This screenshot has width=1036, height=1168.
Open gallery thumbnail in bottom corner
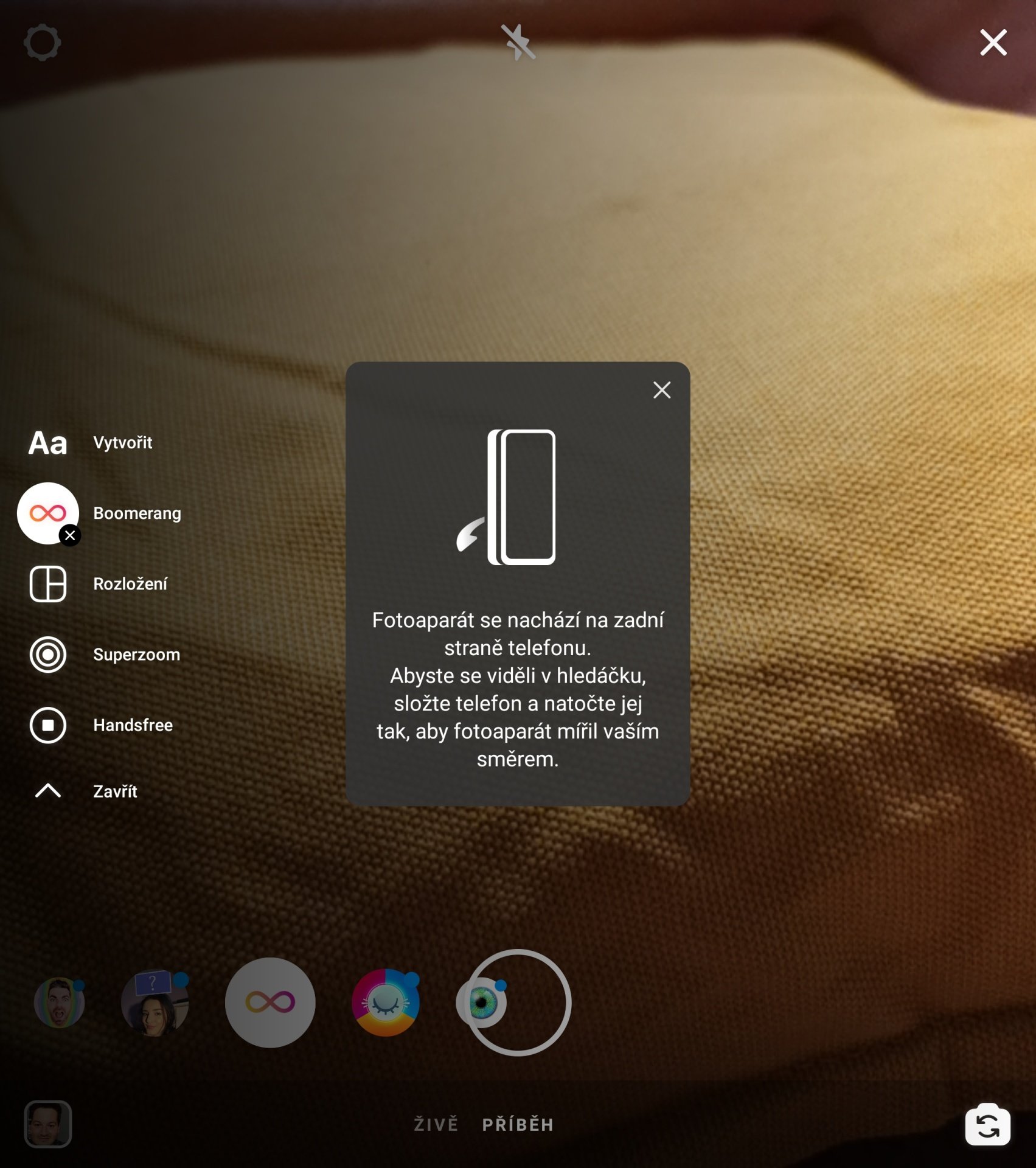[x=48, y=1124]
